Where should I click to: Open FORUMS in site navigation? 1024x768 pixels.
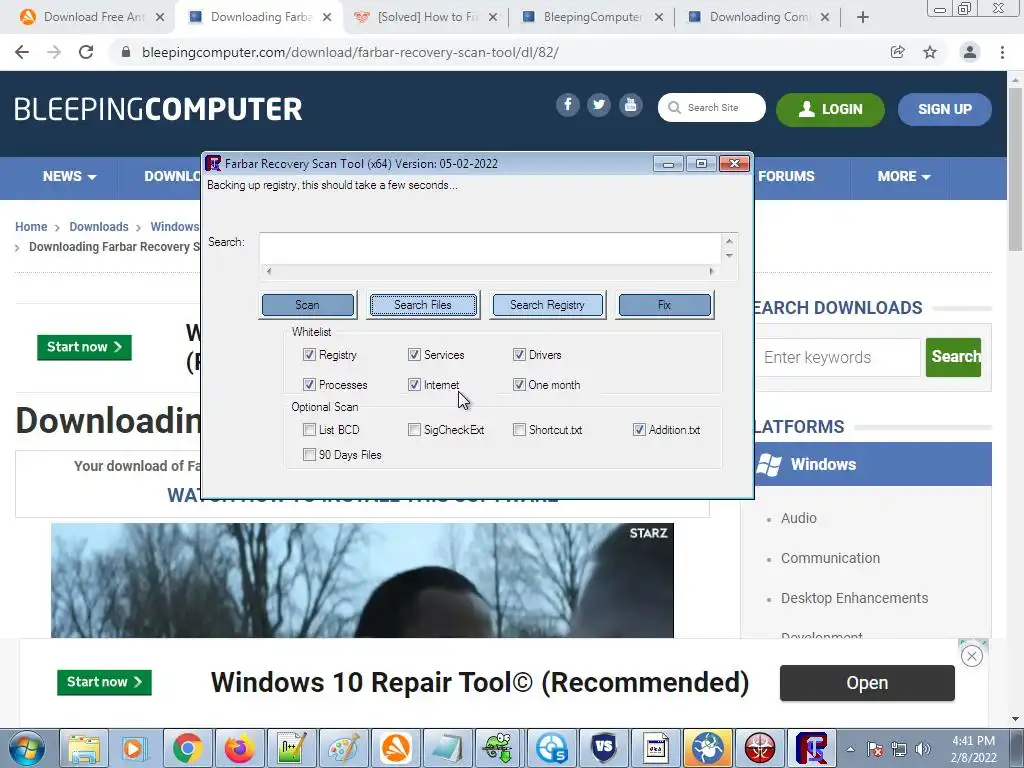[786, 176]
